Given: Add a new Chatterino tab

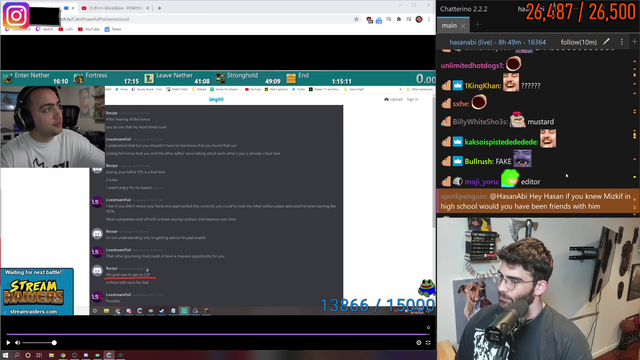Looking at the screenshot, I should [x=478, y=25].
